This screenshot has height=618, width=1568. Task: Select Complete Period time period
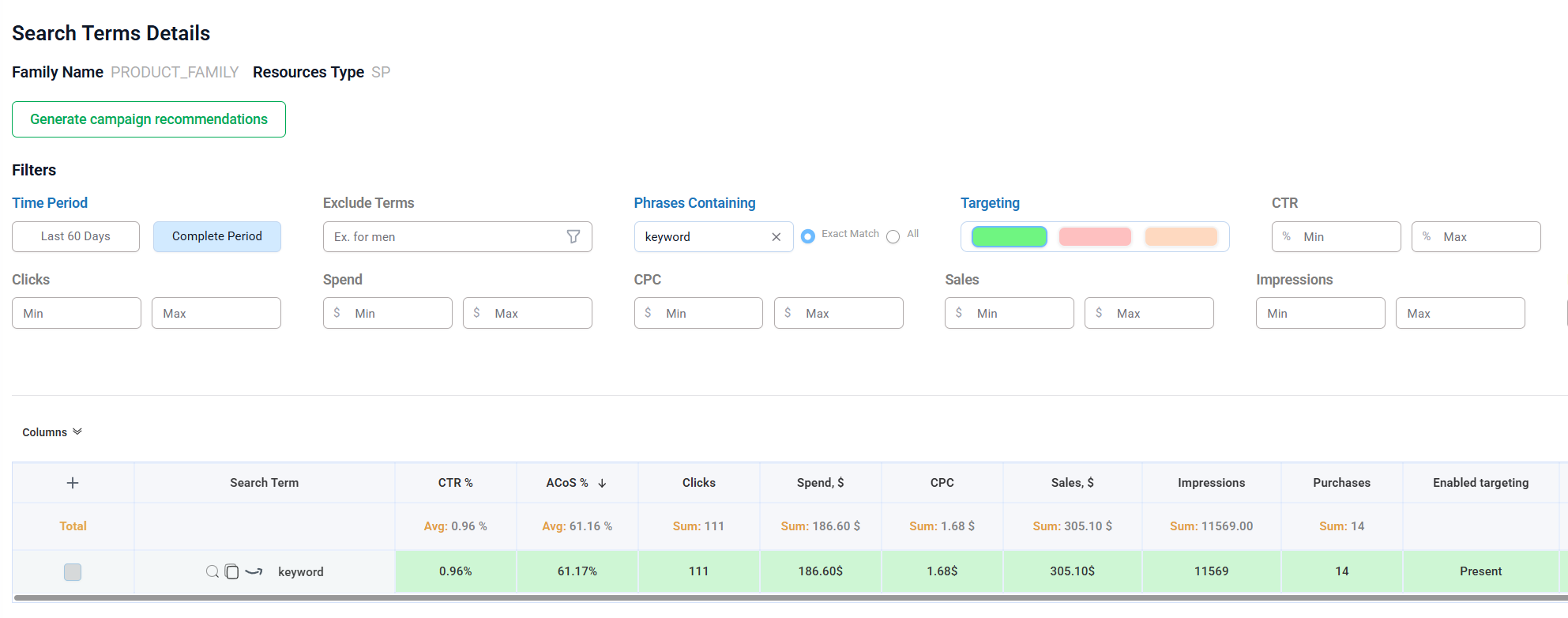click(x=217, y=236)
